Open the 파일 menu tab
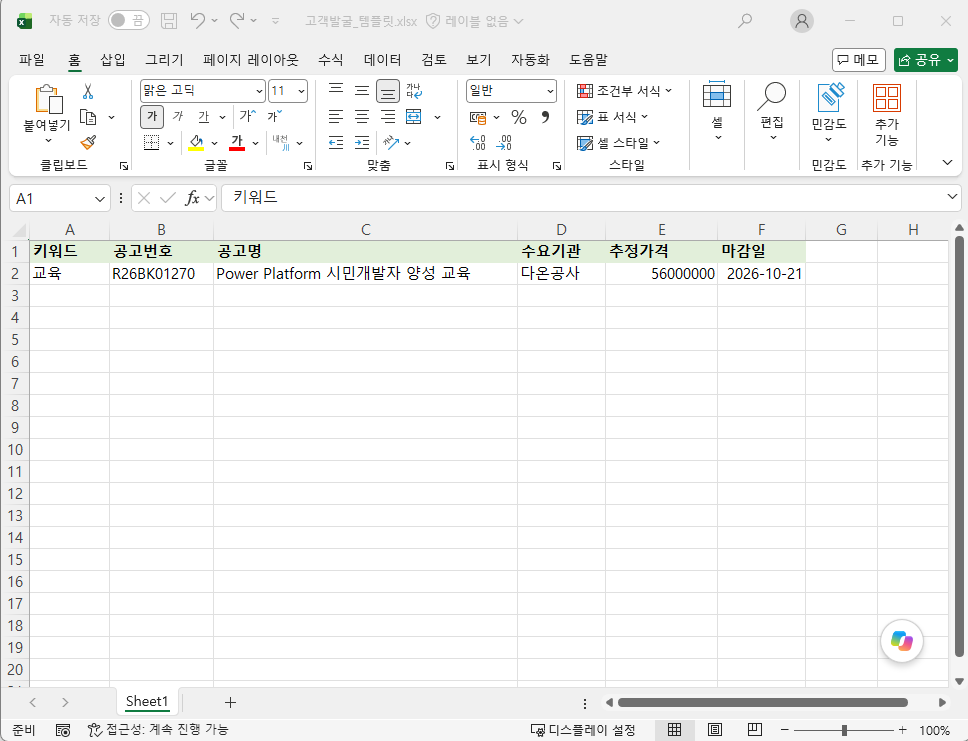Viewport: 968px width, 741px height. point(31,59)
